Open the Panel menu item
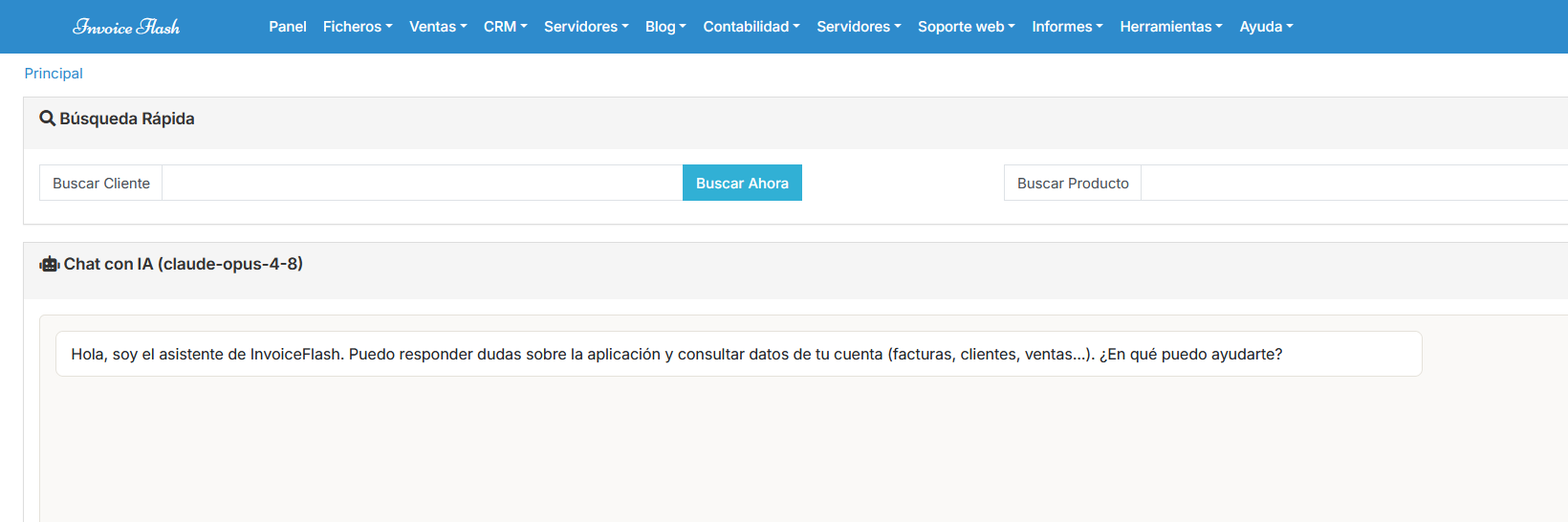Viewport: 1568px width, 522px height. (288, 27)
